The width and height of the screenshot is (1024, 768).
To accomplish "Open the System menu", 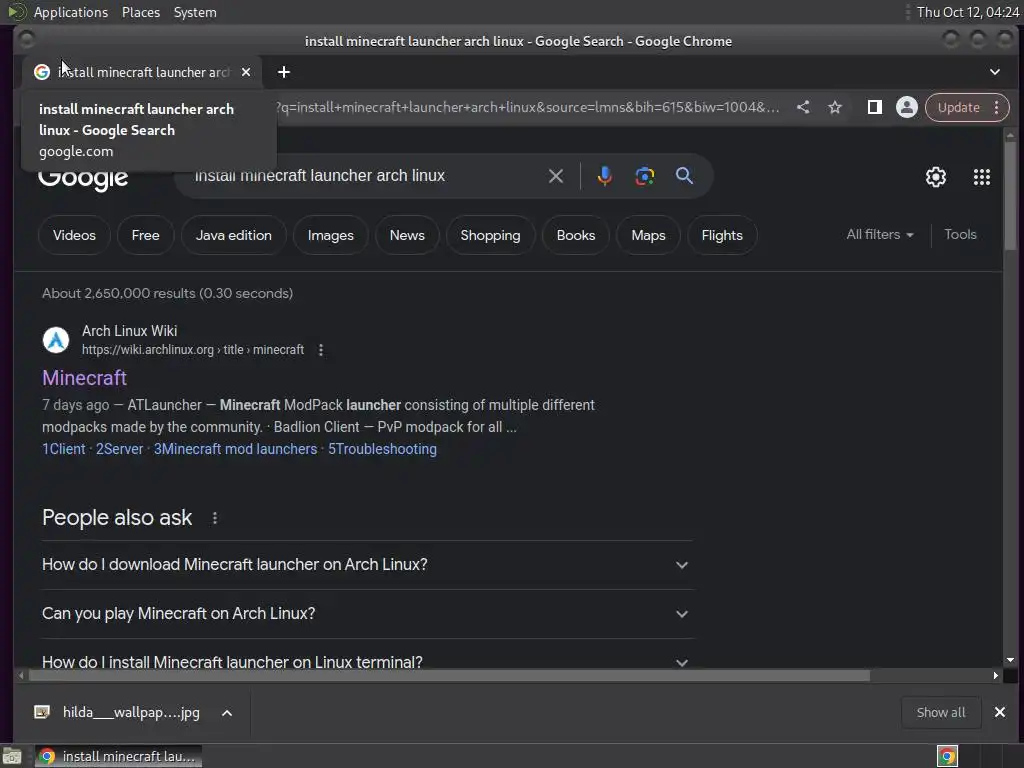I will click(195, 12).
